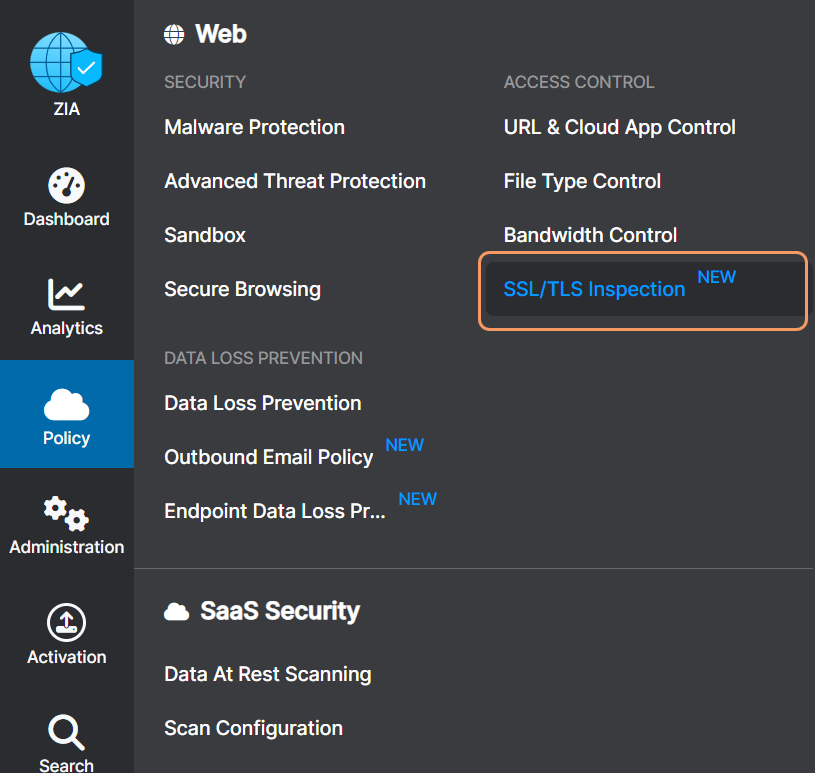Click the ZIA globe shield logo
The height and width of the screenshot is (773, 815).
66,63
